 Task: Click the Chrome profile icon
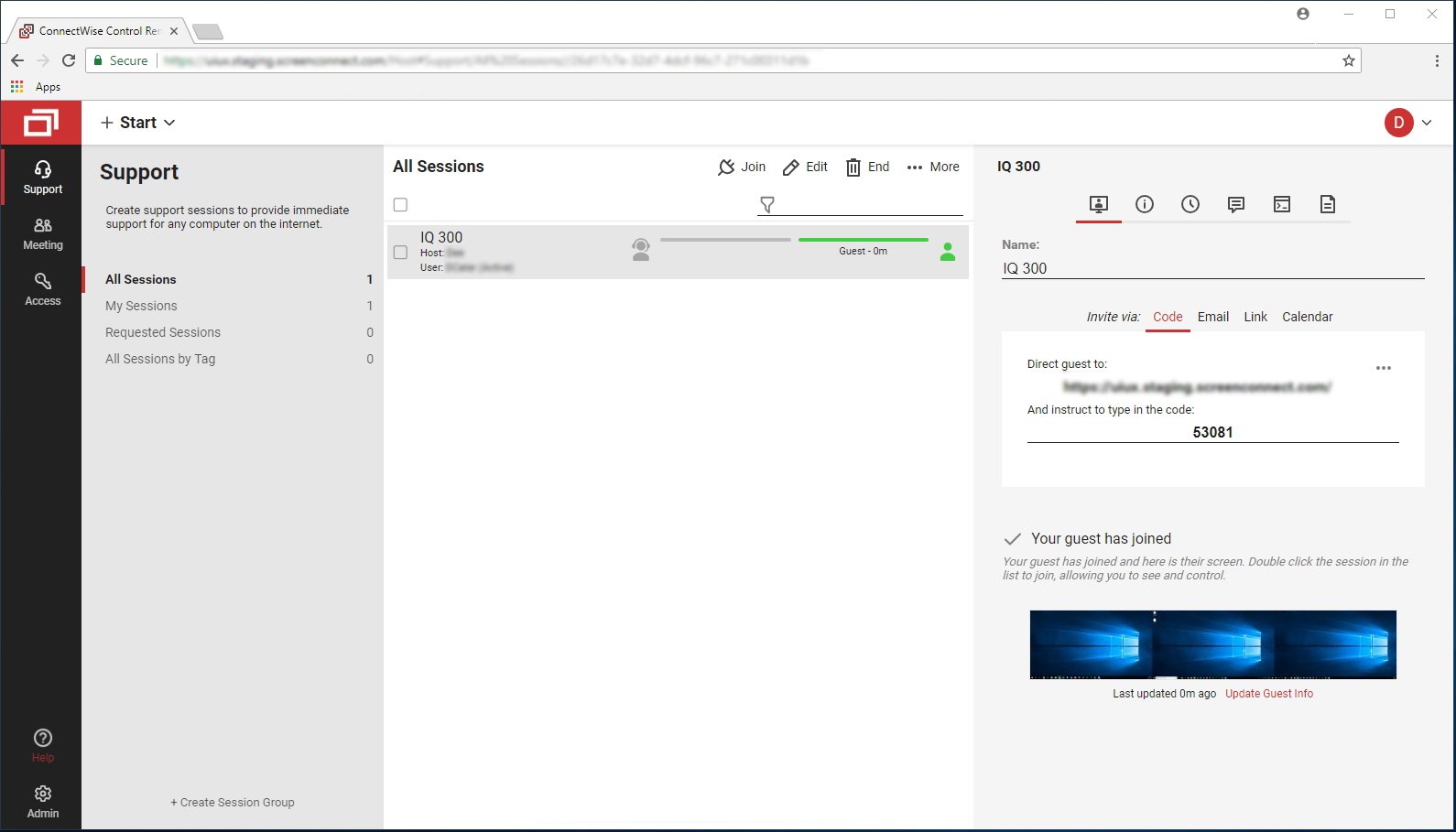click(1303, 14)
